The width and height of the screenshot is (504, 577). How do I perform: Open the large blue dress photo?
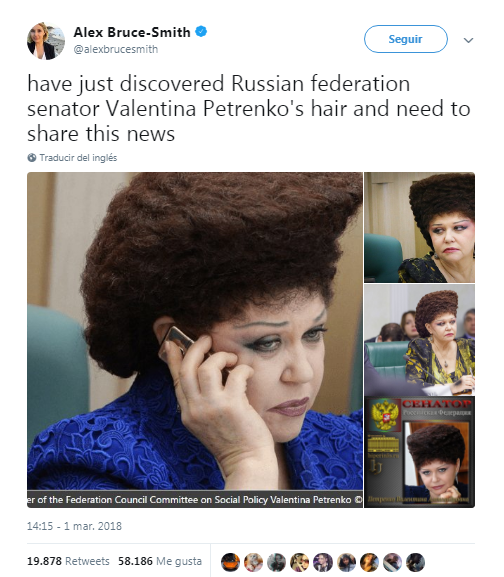click(x=195, y=340)
